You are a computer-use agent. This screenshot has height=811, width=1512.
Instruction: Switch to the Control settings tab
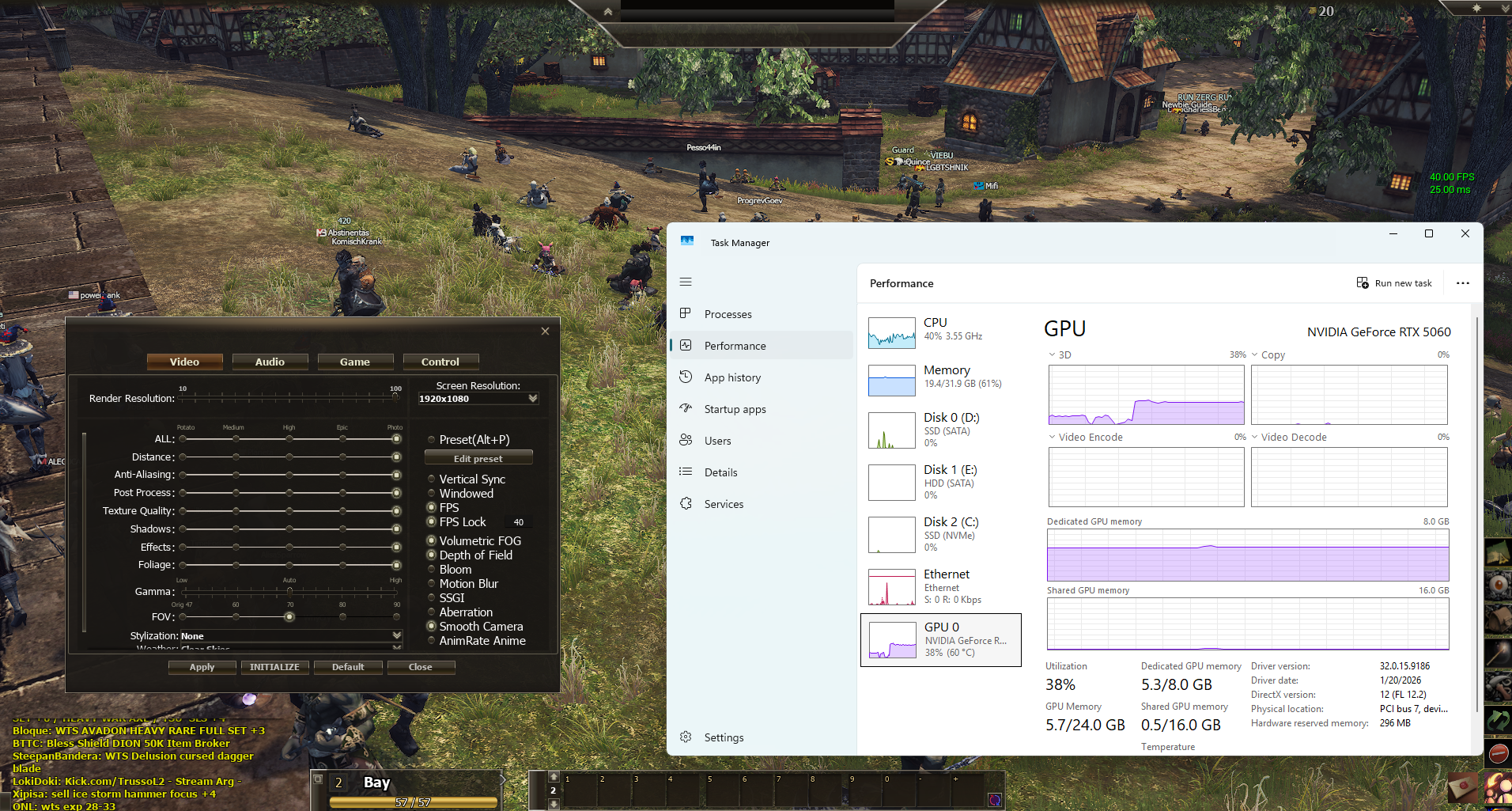440,362
